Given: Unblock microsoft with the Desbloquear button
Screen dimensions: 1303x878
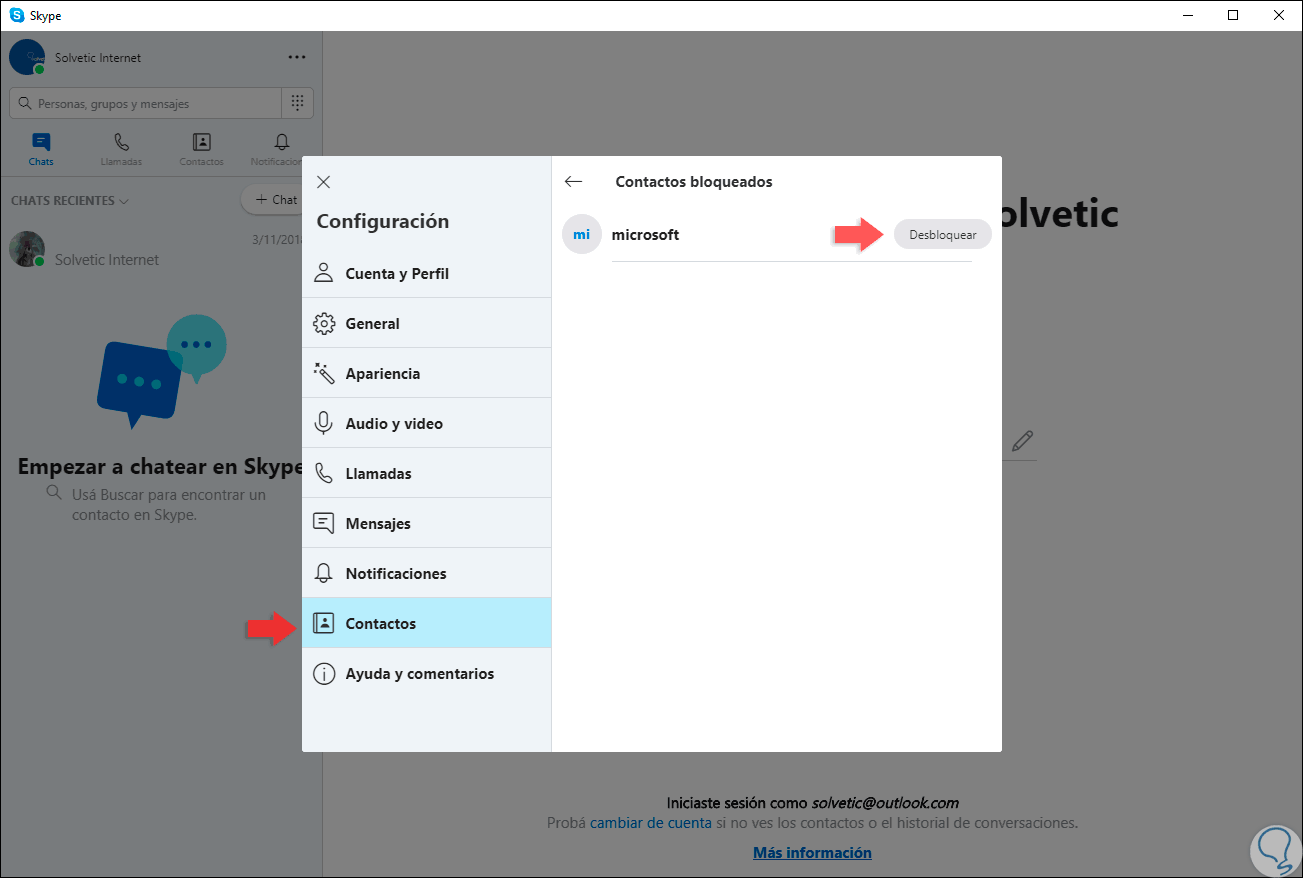Looking at the screenshot, I should tap(942, 235).
